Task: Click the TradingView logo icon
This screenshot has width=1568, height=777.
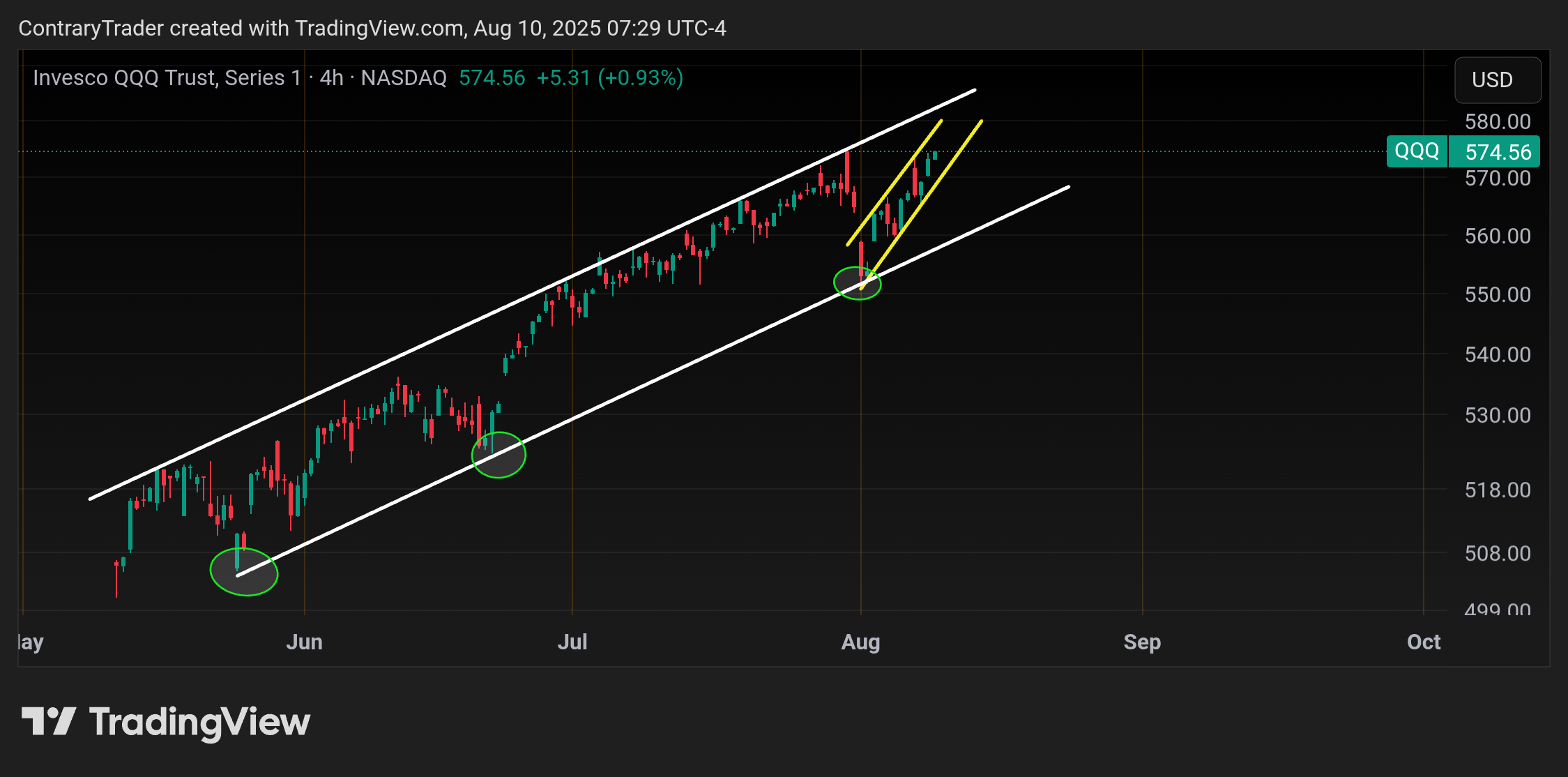Action: point(48,721)
